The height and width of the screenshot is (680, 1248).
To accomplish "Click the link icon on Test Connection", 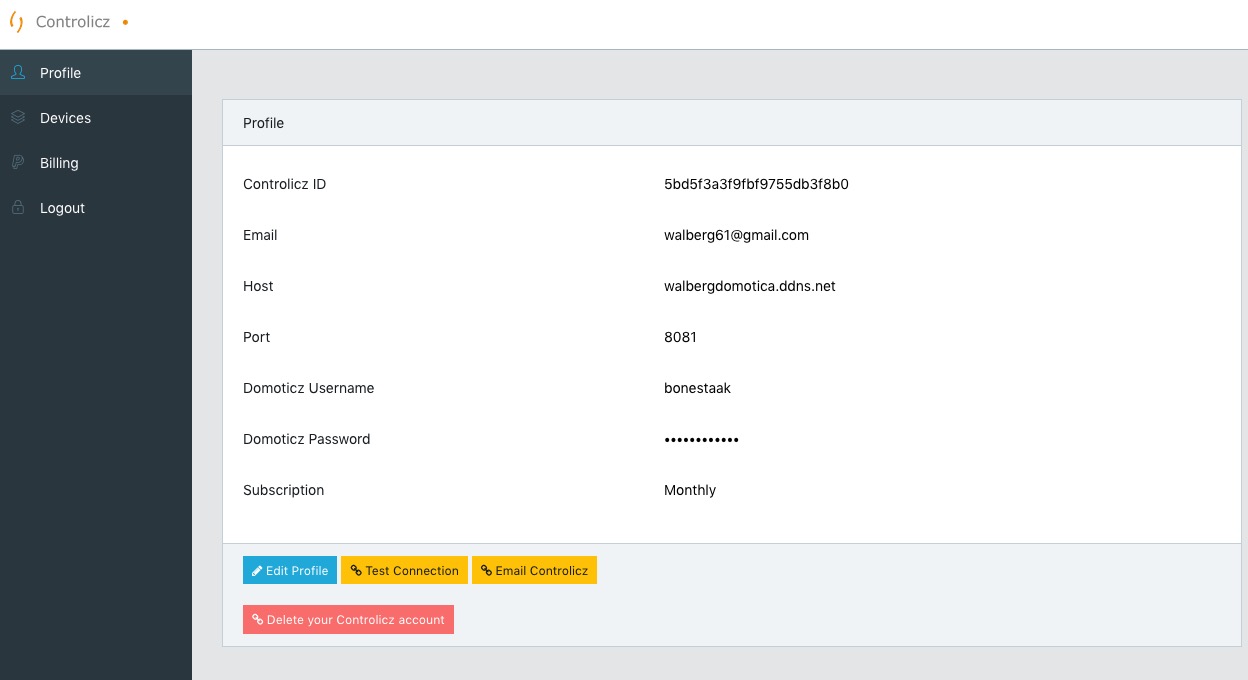I will (356, 570).
